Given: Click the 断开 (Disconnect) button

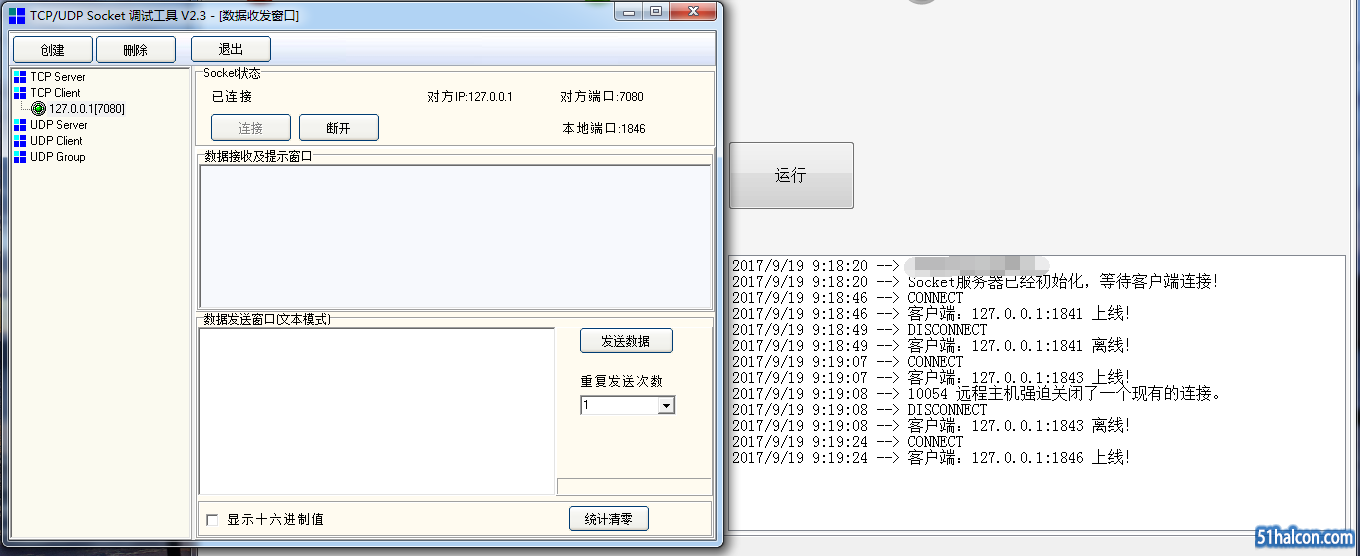Looking at the screenshot, I should [339, 128].
